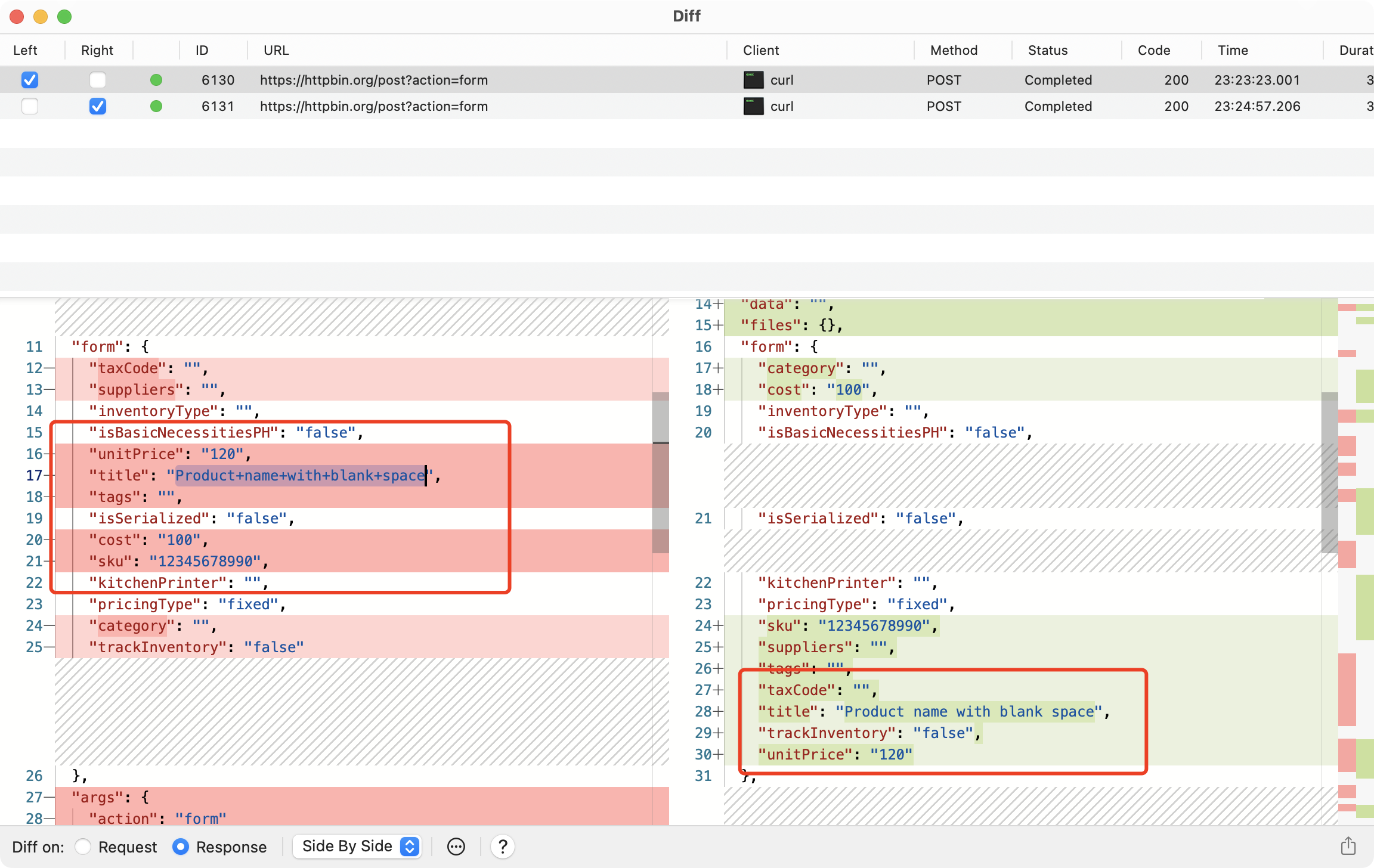This screenshot has width=1374, height=868.
Task: Click the green fullscreen window button
Action: coord(64,16)
